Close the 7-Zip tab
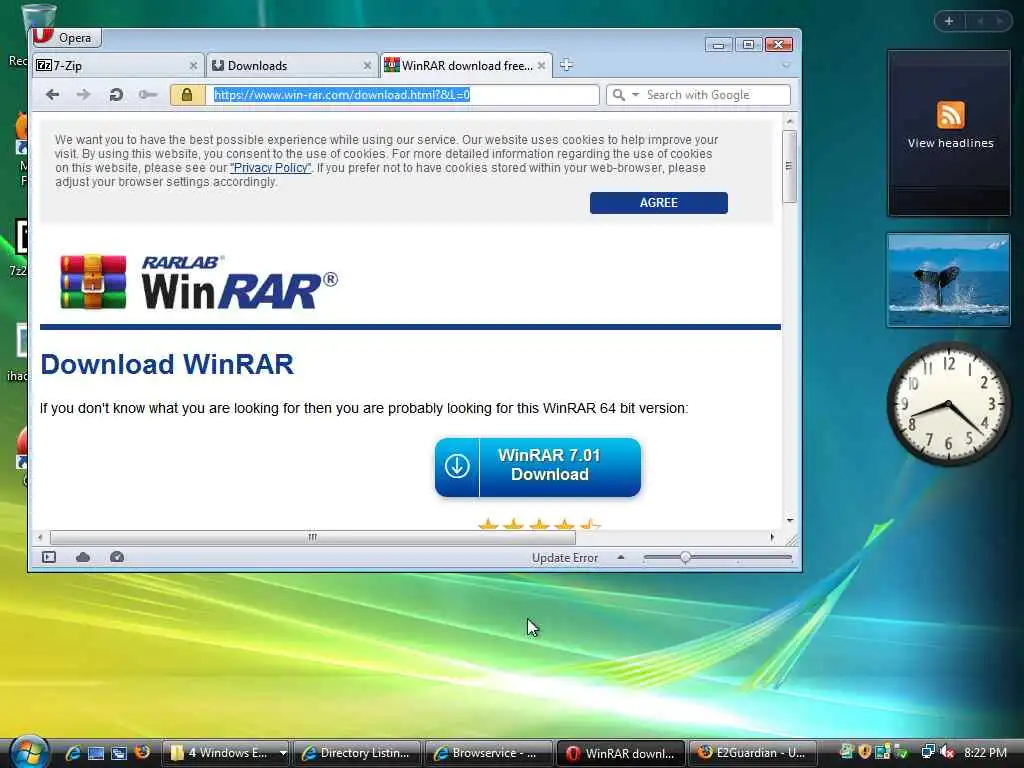 point(193,65)
